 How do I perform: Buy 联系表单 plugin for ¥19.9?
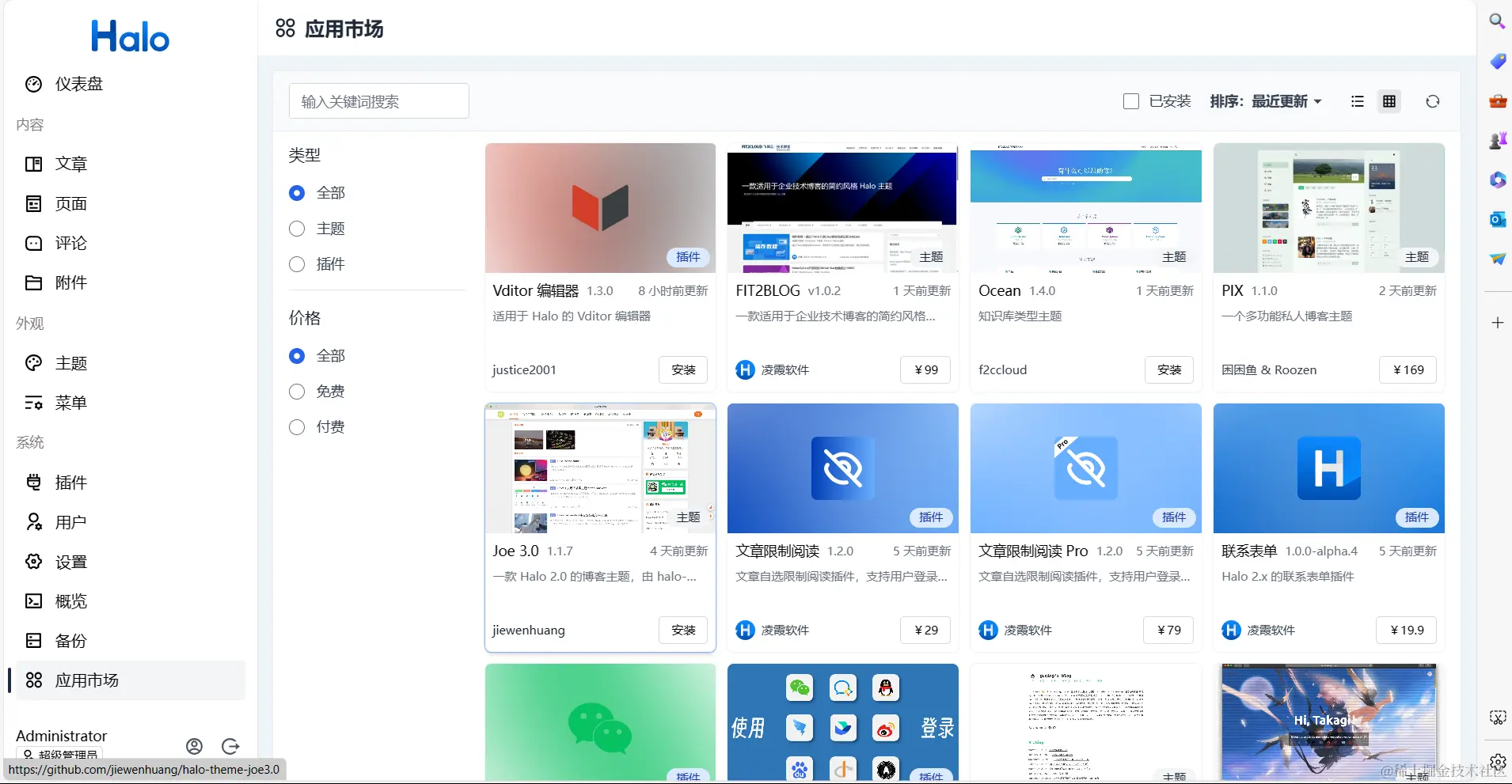click(x=1407, y=630)
